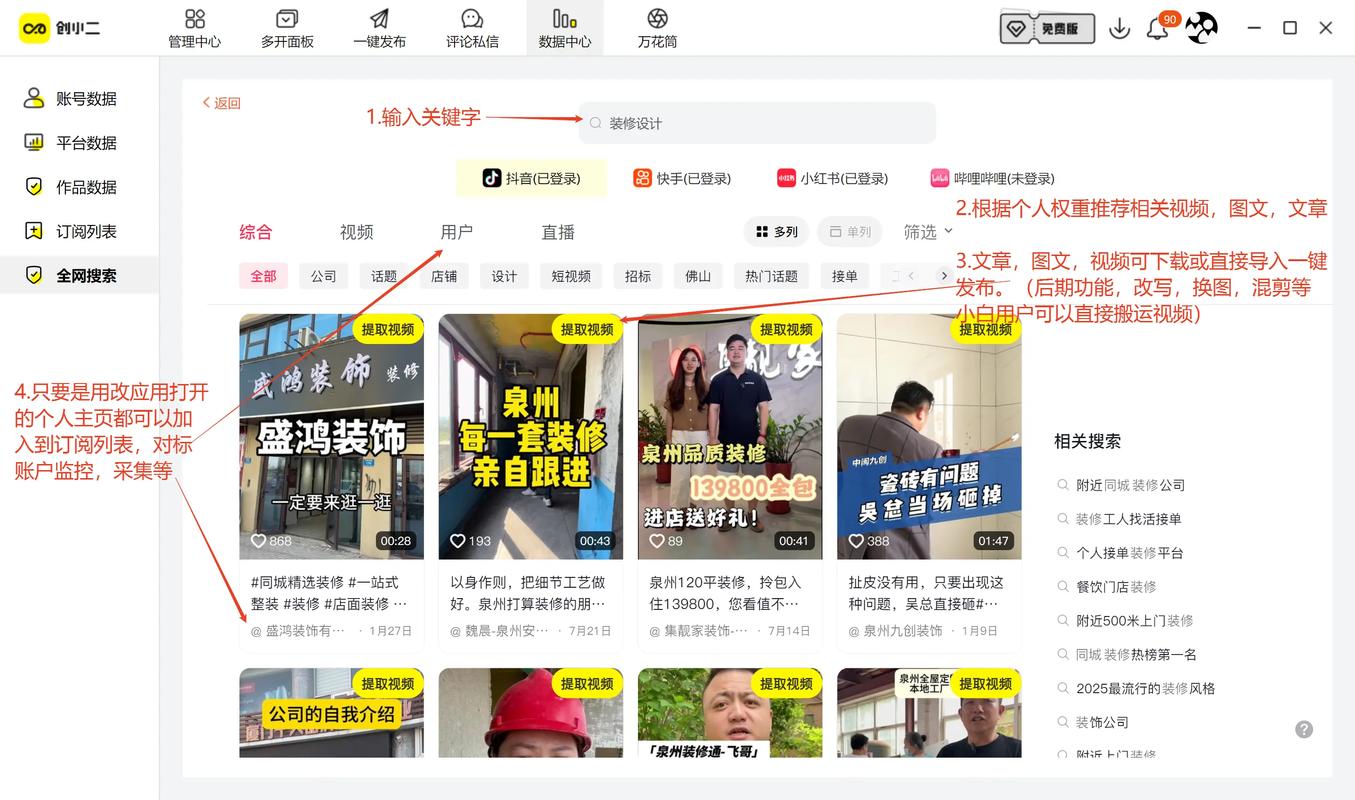
Task: Open 评论私信 messages
Action: [472, 28]
